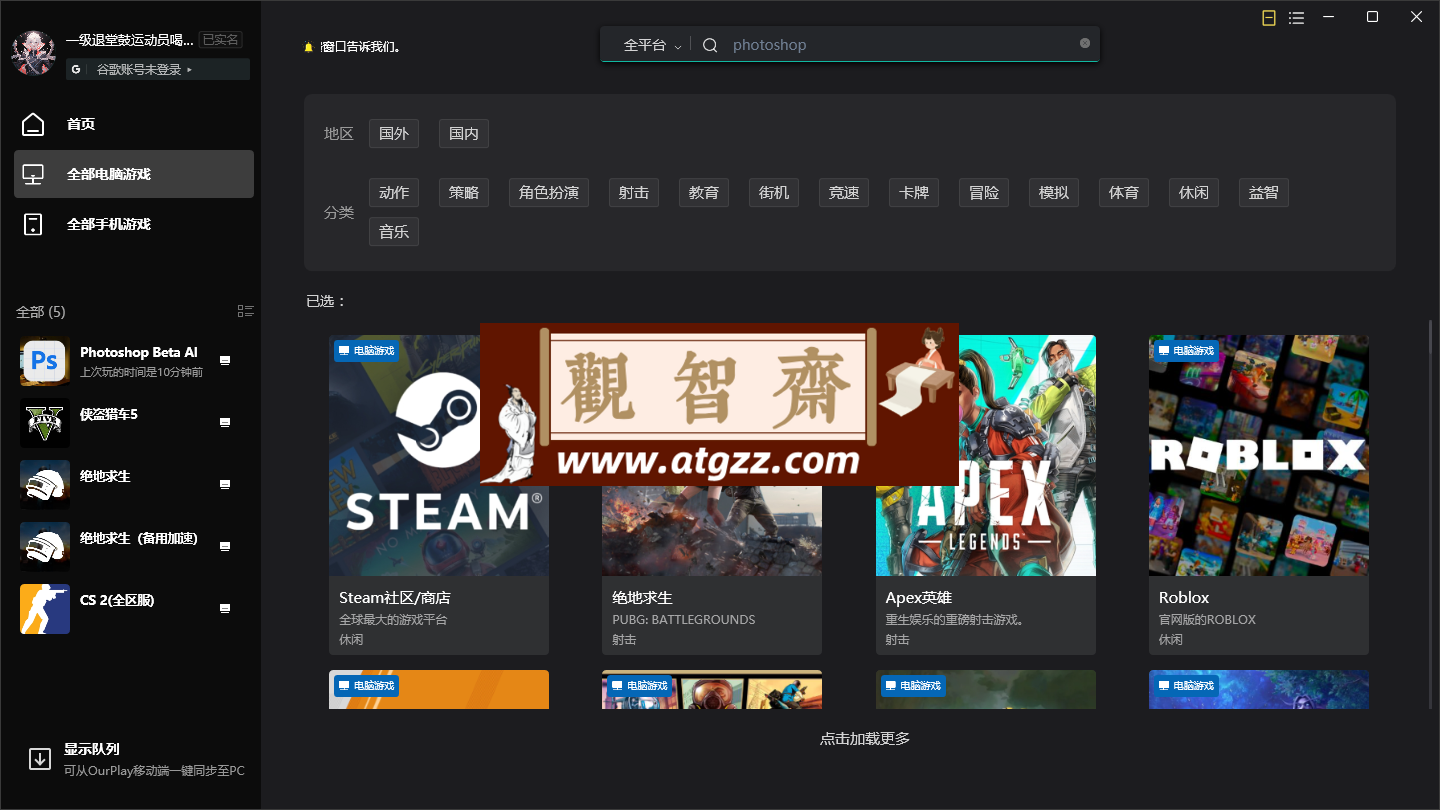This screenshot has height=810, width=1440.
Task: Click the PC monitor icon beside Photoshop Beta AI
Action: pyautogui.click(x=225, y=361)
